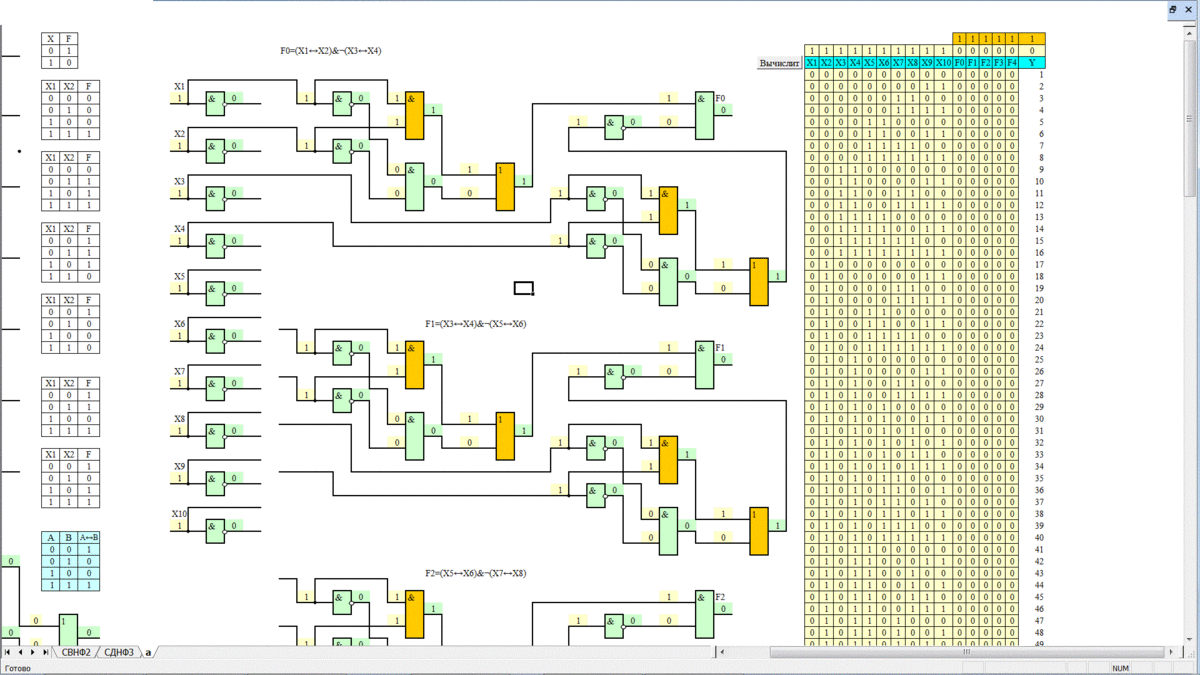1200x675 pixels.
Task: Click the vertical scrollbar down arrow
Action: point(1190,639)
